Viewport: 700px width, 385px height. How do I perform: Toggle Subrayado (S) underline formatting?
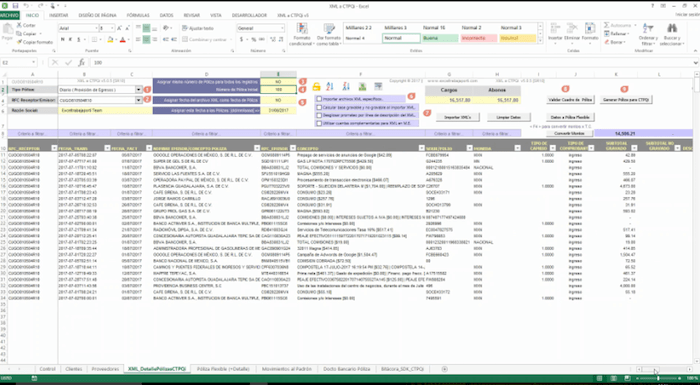[78, 40]
